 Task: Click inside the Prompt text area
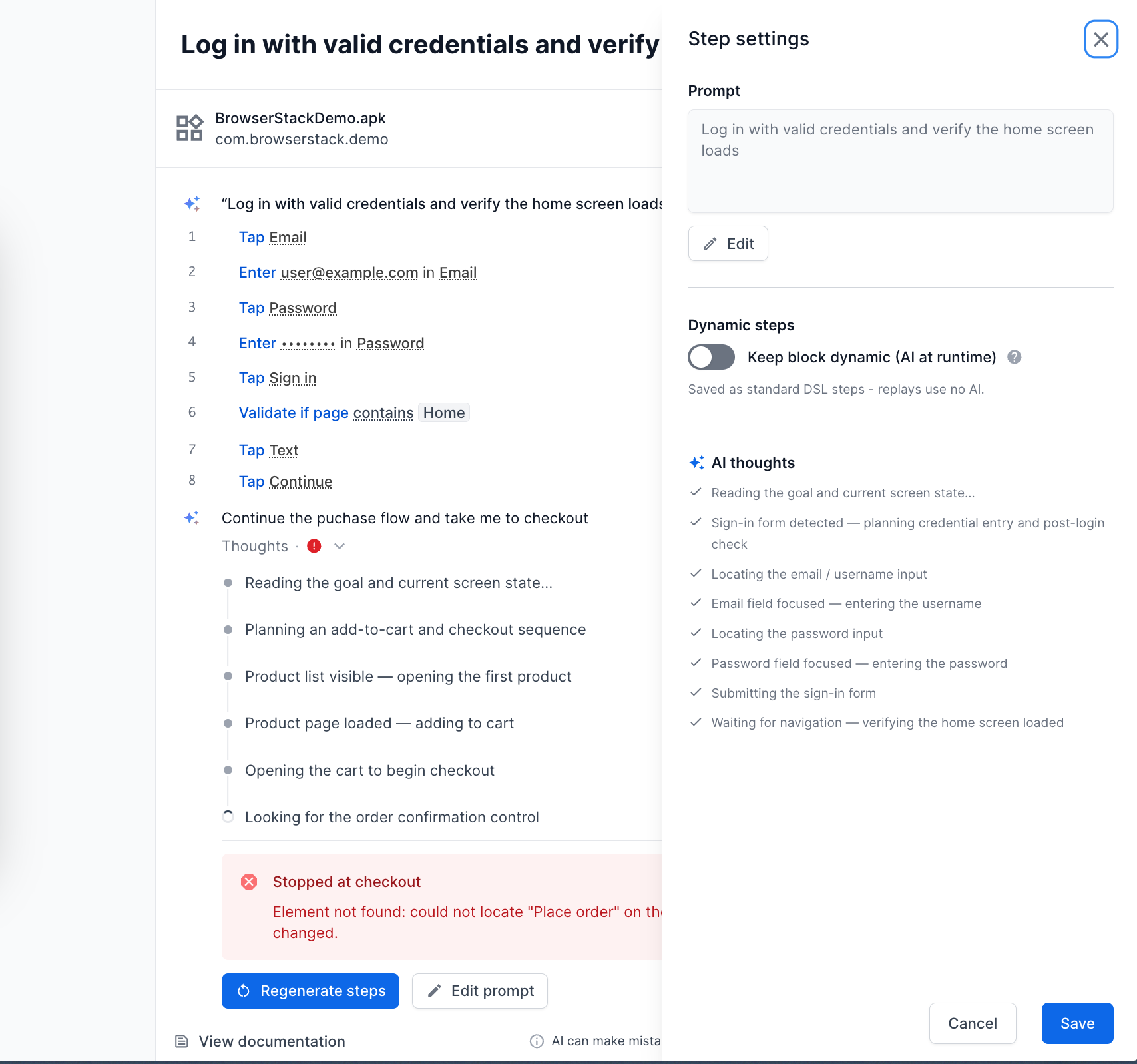pyautogui.click(x=900, y=161)
